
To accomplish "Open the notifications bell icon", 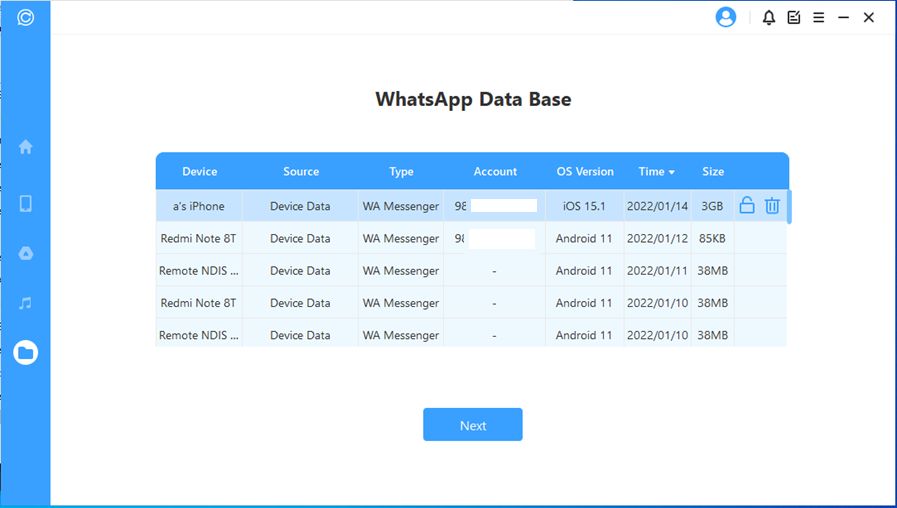I will [769, 17].
